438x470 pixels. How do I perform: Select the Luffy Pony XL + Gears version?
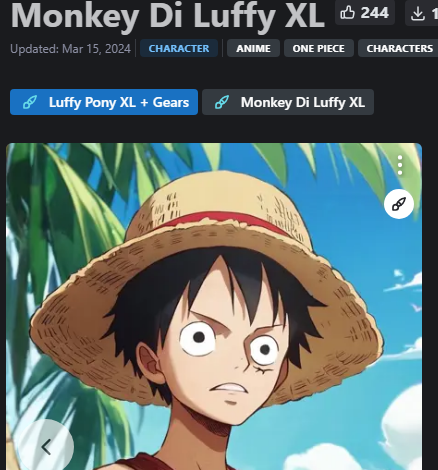tap(104, 102)
